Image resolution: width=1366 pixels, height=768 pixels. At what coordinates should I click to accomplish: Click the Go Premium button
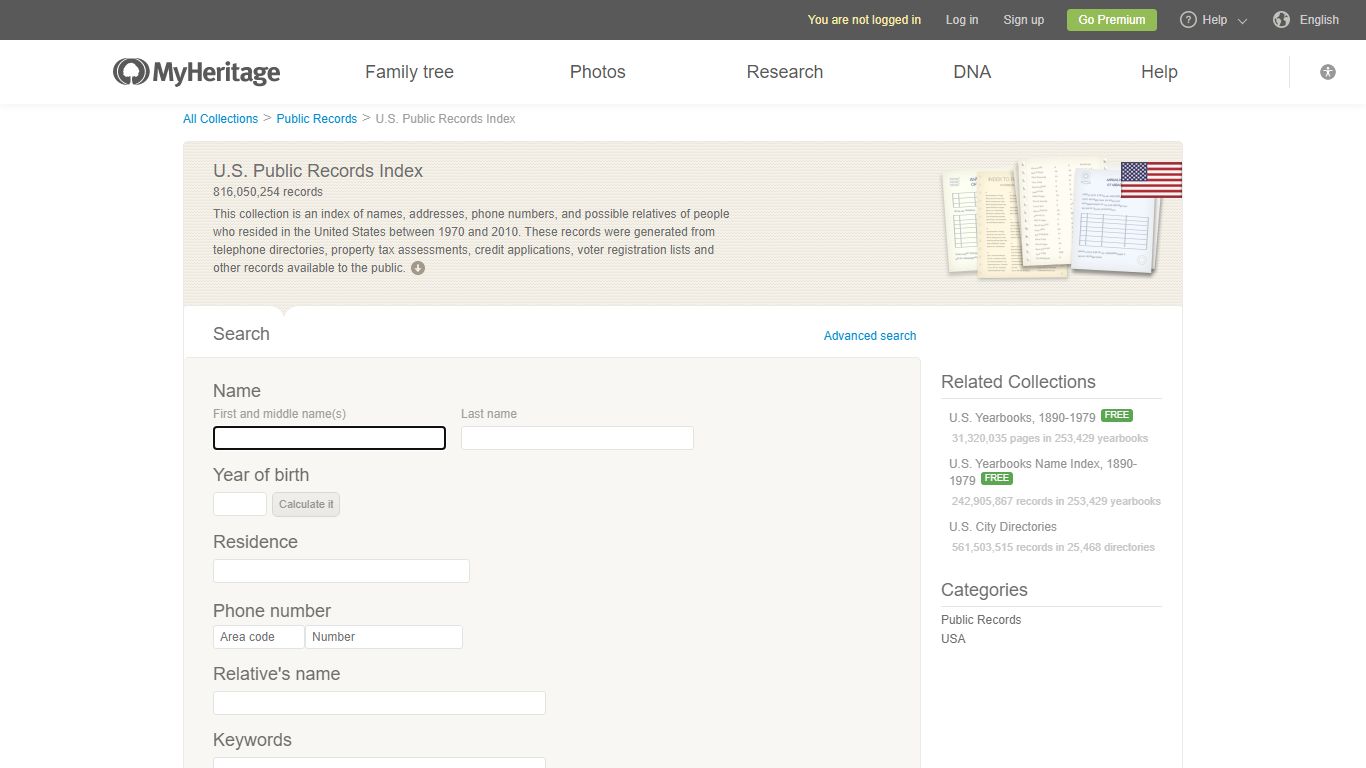(1112, 20)
